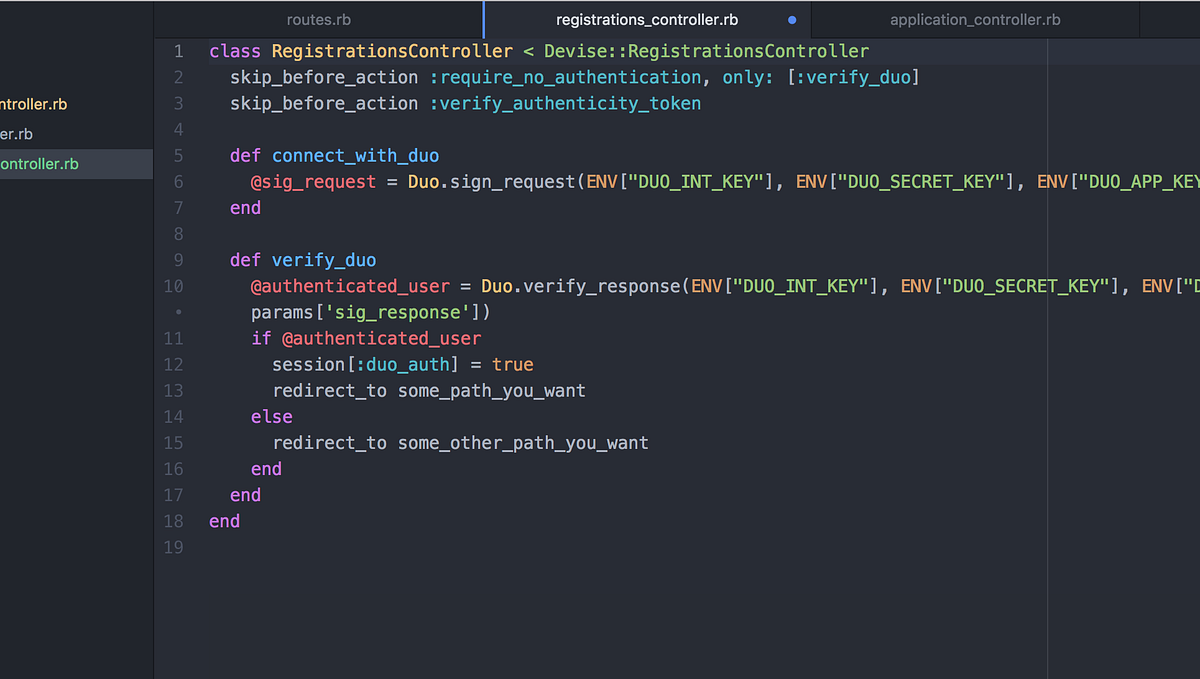Switch to the routes.rb tab

[318, 19]
